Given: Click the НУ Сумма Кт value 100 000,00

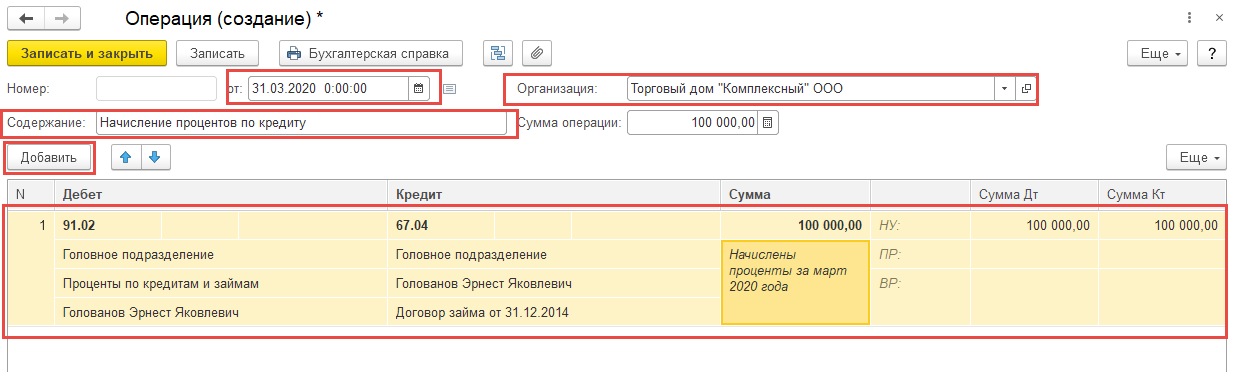Looking at the screenshot, I should pyautogui.click(x=1162, y=226).
